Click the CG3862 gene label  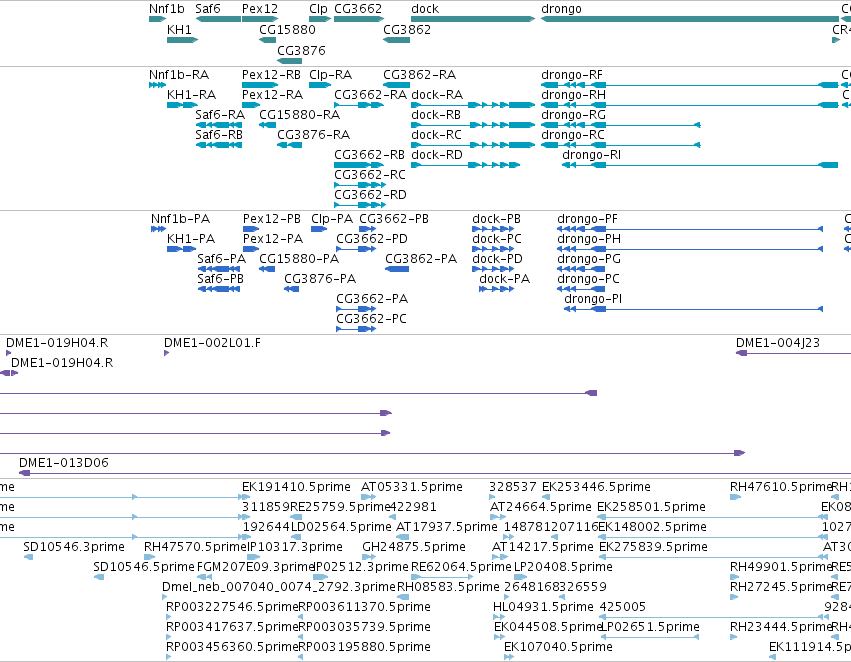407,29
